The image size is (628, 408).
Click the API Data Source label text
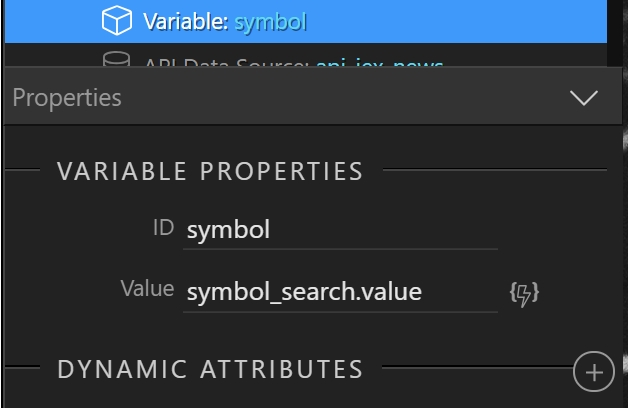pos(226,63)
